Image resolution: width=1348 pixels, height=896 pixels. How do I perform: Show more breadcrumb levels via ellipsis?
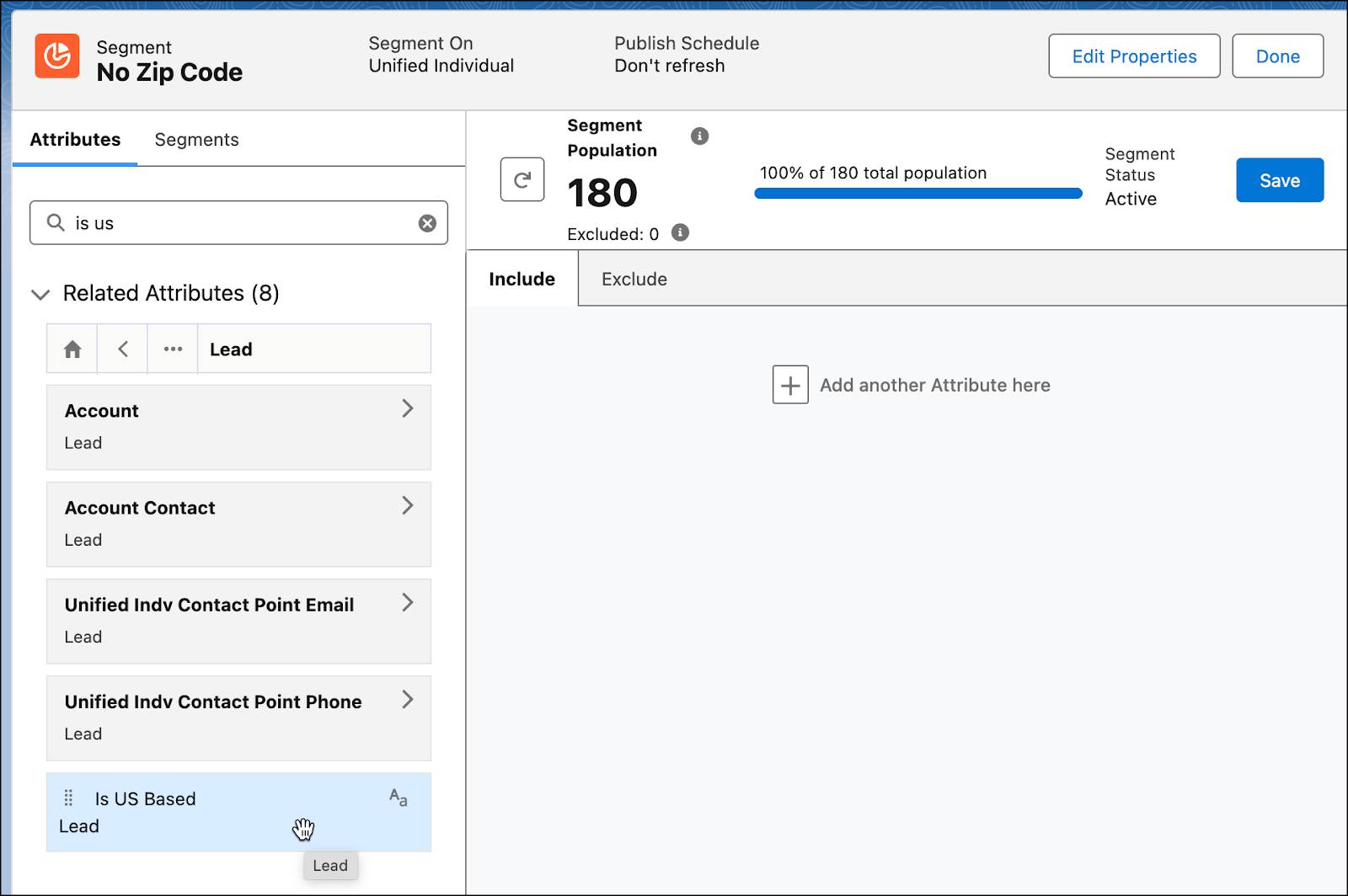pos(173,349)
